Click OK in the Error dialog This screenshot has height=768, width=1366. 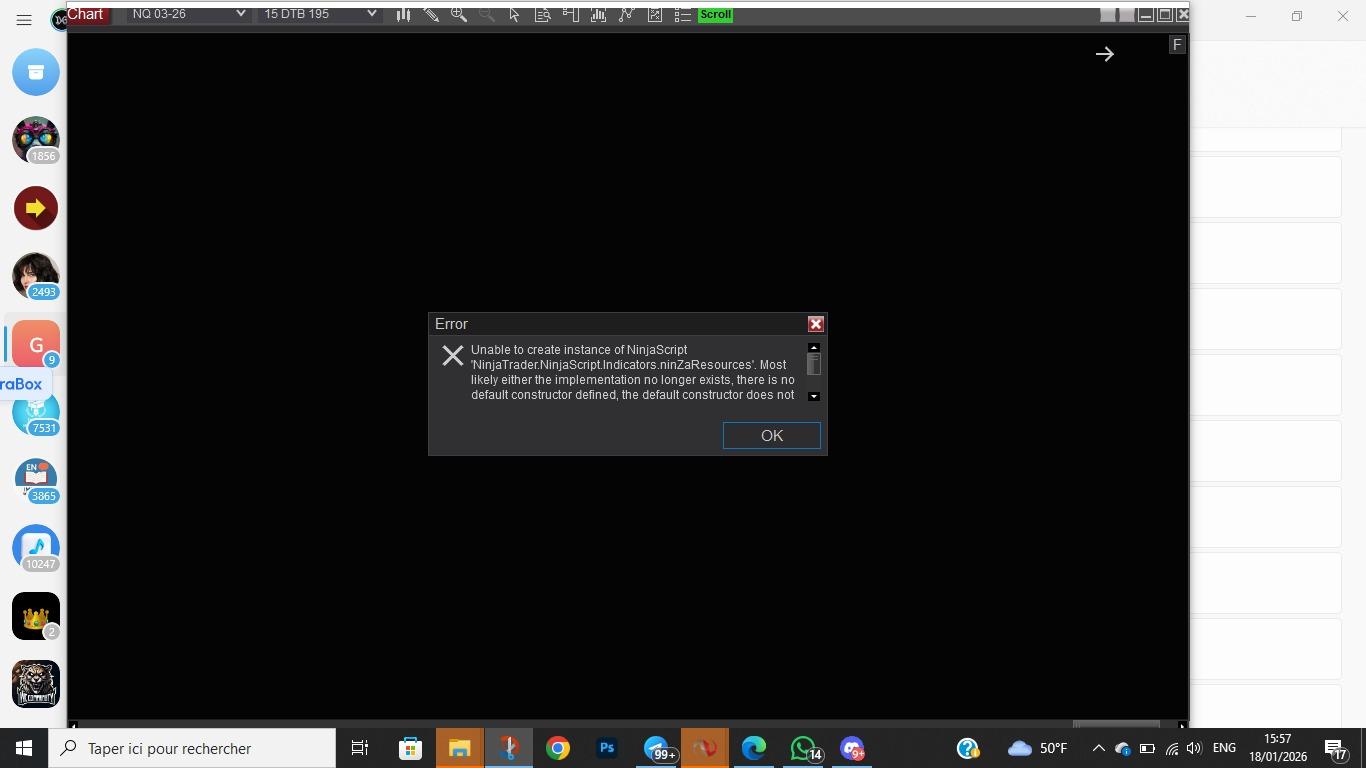pos(771,436)
